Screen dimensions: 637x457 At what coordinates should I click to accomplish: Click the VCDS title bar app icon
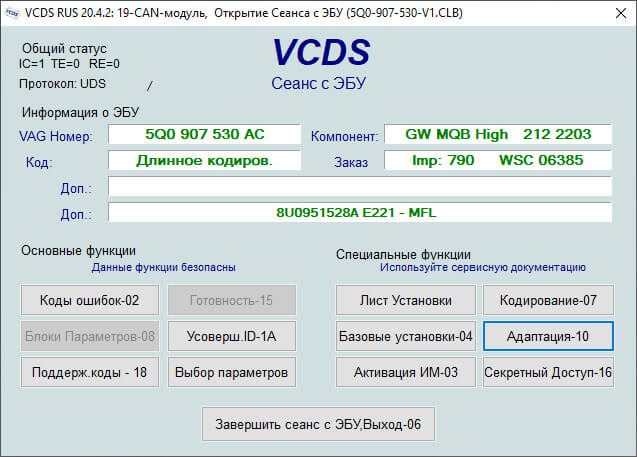coord(12,13)
